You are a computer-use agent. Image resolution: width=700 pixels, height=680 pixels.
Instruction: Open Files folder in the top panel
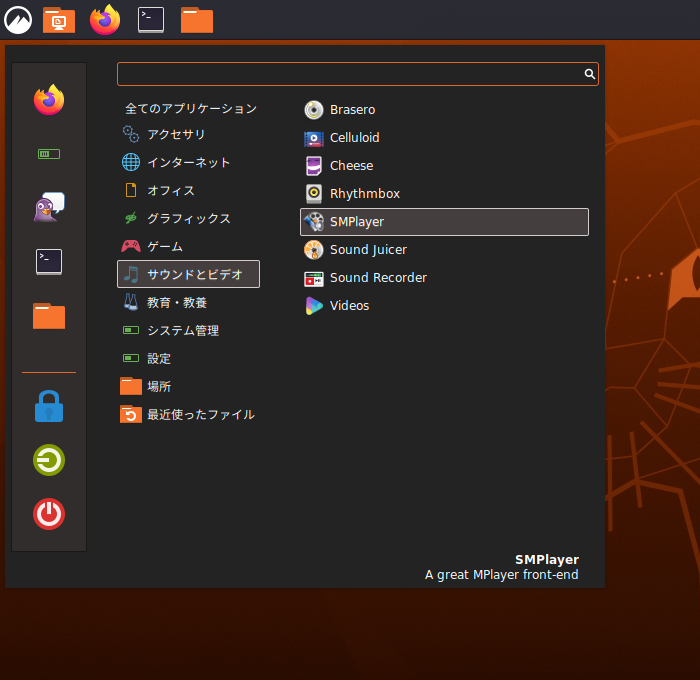[197, 20]
